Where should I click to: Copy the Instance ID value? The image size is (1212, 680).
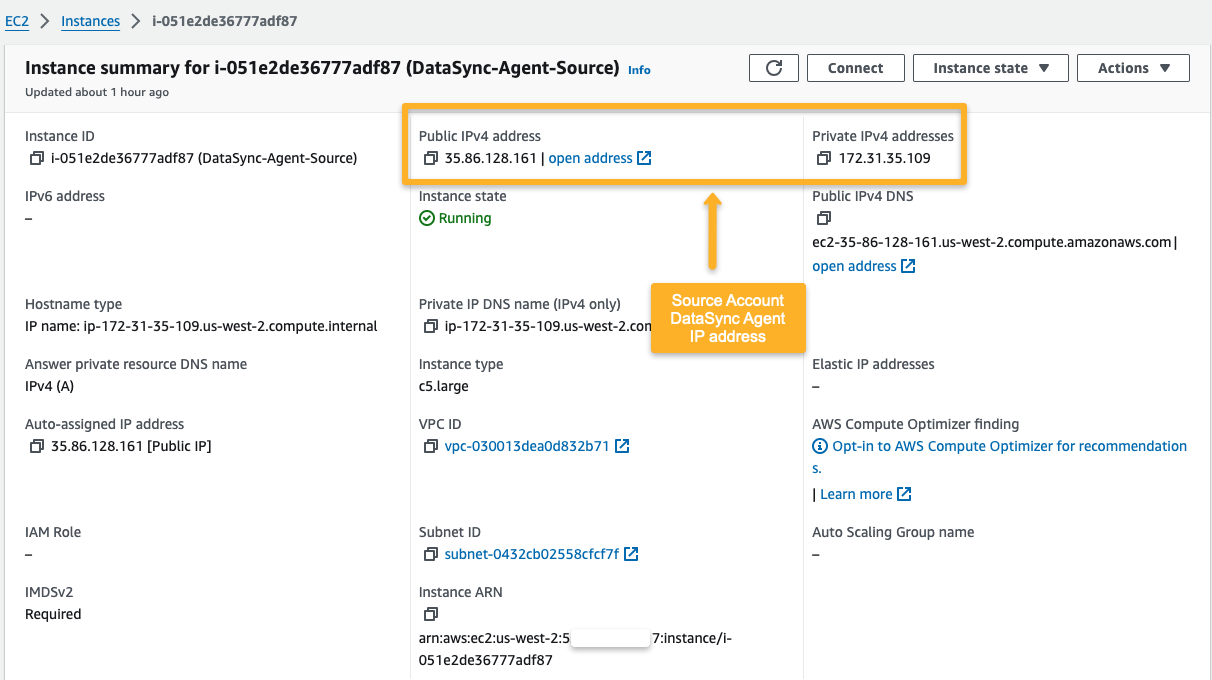(x=37, y=158)
